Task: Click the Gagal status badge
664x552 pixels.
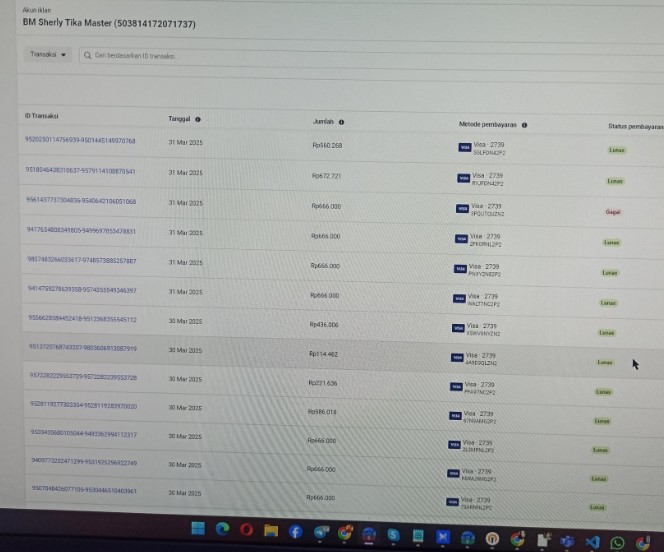Action: [613, 212]
